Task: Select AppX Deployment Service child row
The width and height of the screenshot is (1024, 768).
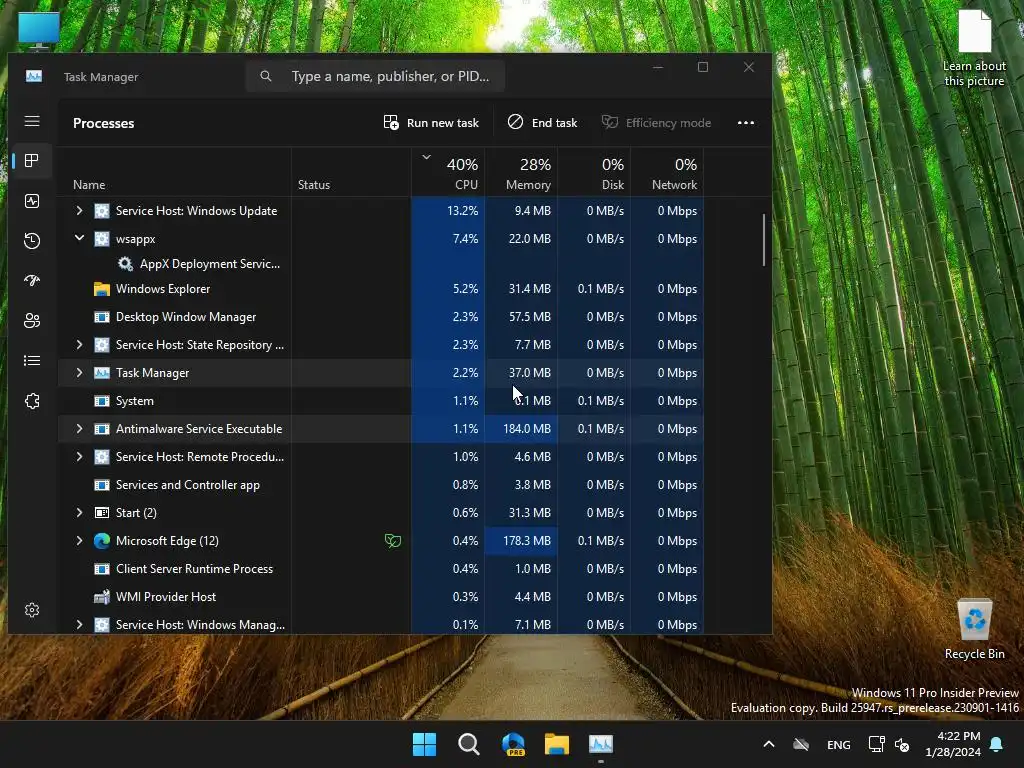Action: click(x=381, y=264)
